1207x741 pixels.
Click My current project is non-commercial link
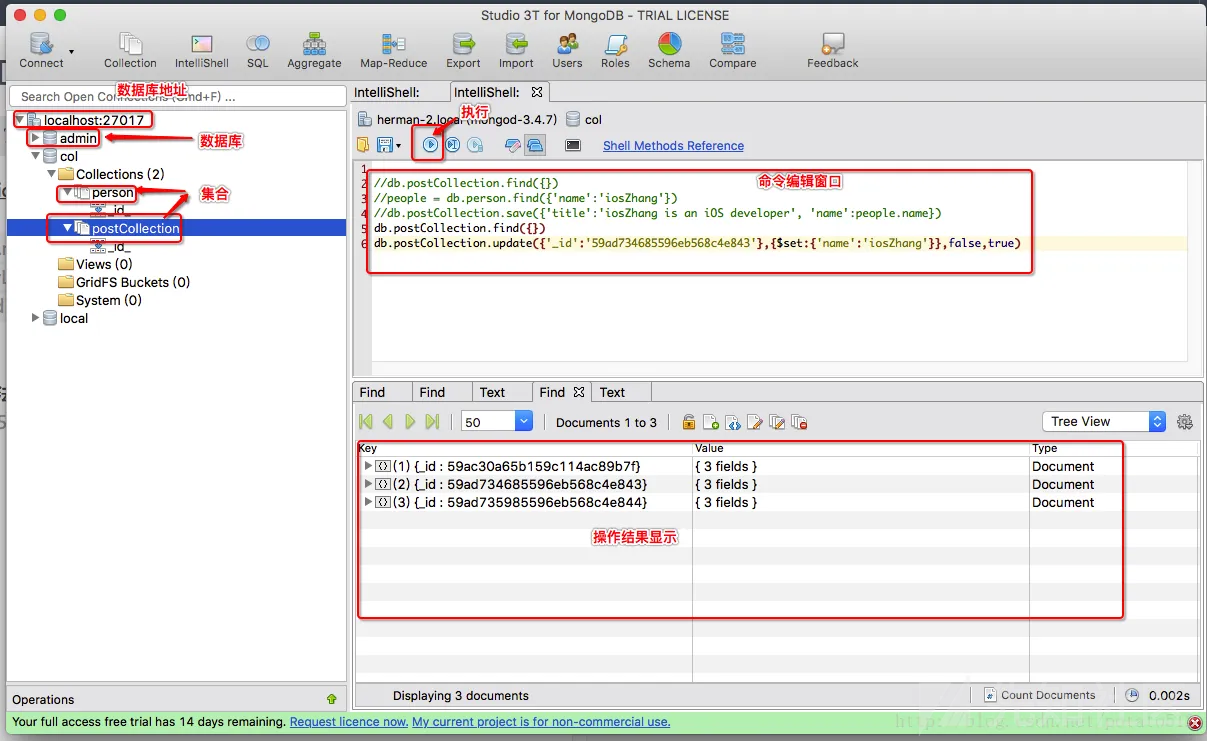click(541, 721)
